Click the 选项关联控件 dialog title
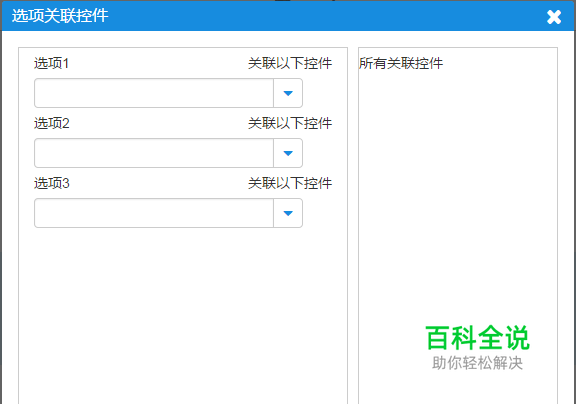 [x=60, y=16]
